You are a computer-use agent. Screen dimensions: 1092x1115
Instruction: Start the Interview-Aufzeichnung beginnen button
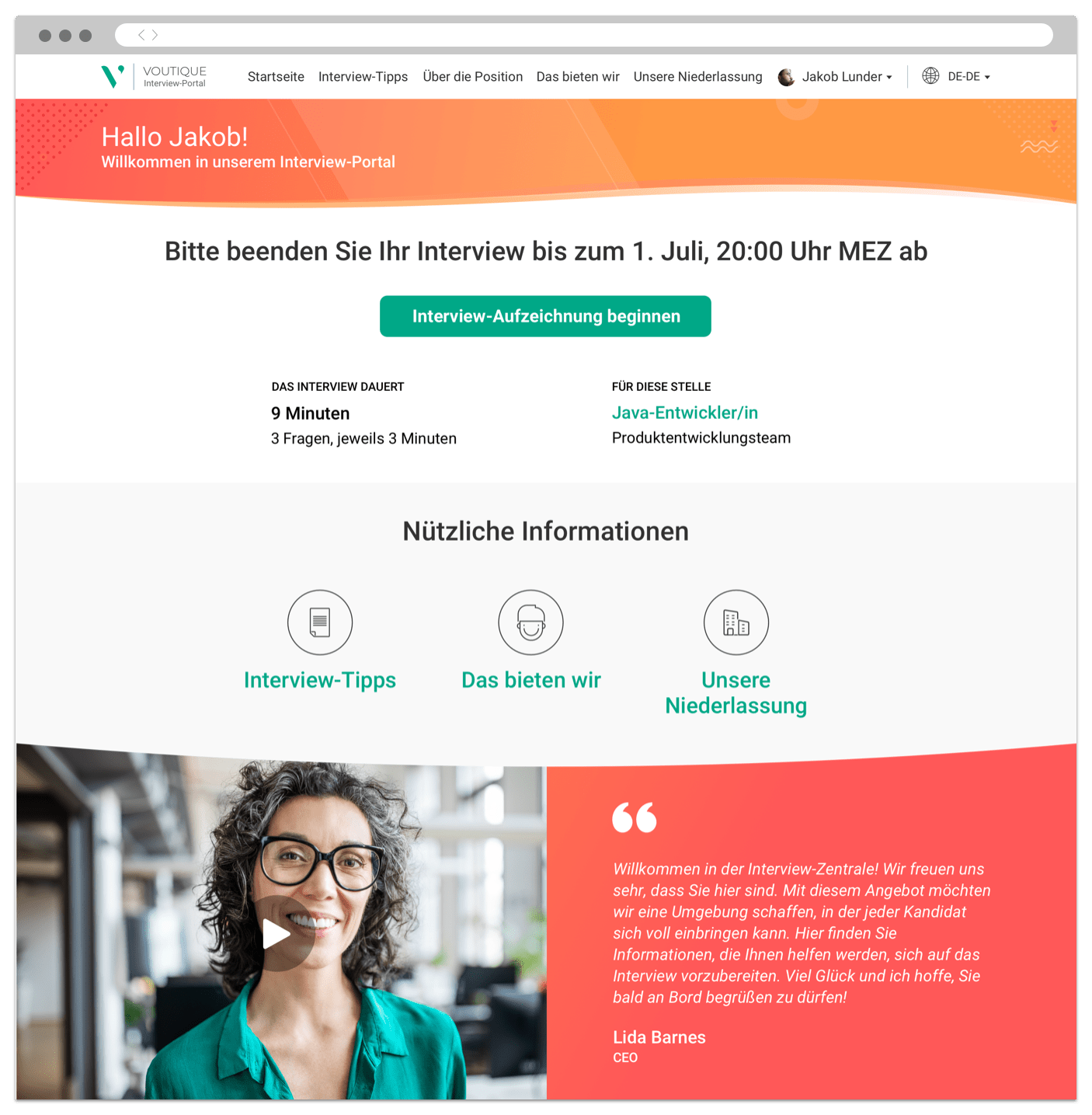coord(545,316)
